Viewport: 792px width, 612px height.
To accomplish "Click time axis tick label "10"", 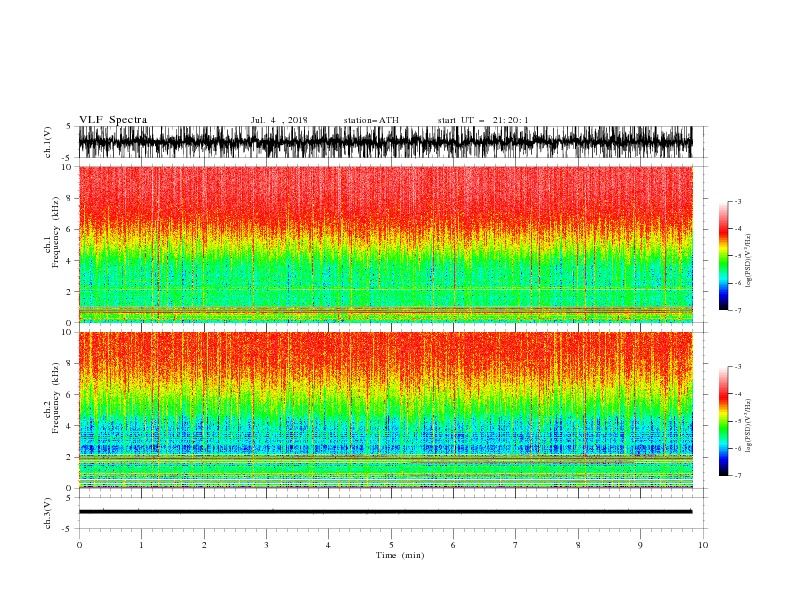I will [x=703, y=545].
